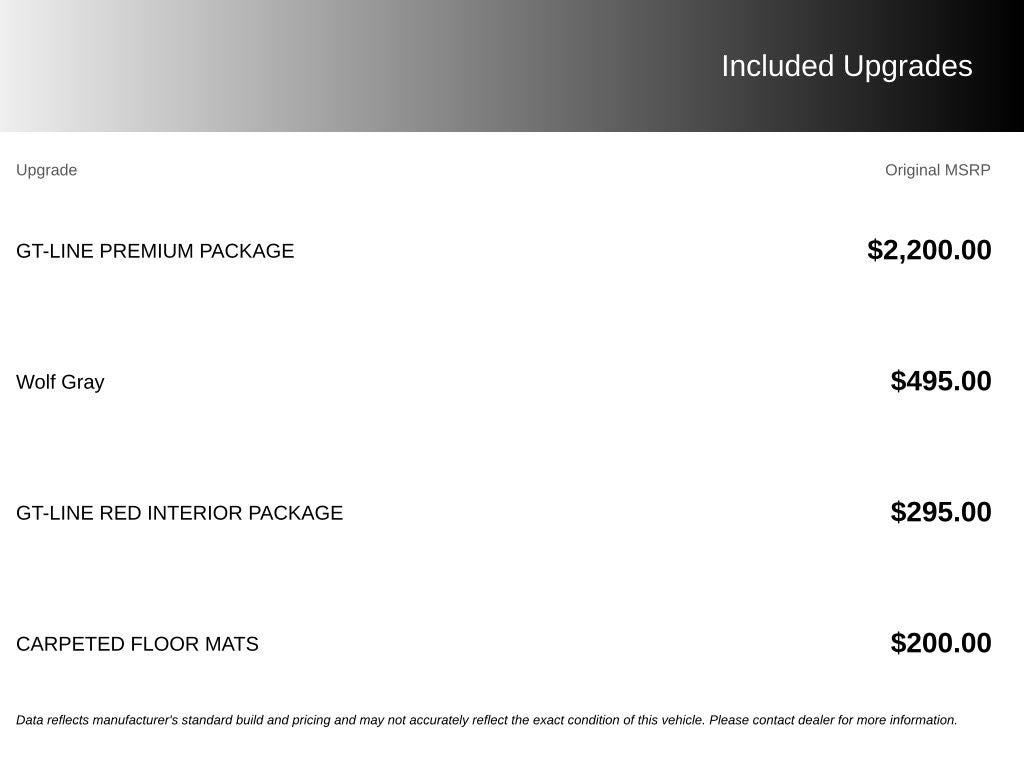Click "standard build" in the disclaimer
Screen dimensions: 1024x768
click(x=222, y=720)
